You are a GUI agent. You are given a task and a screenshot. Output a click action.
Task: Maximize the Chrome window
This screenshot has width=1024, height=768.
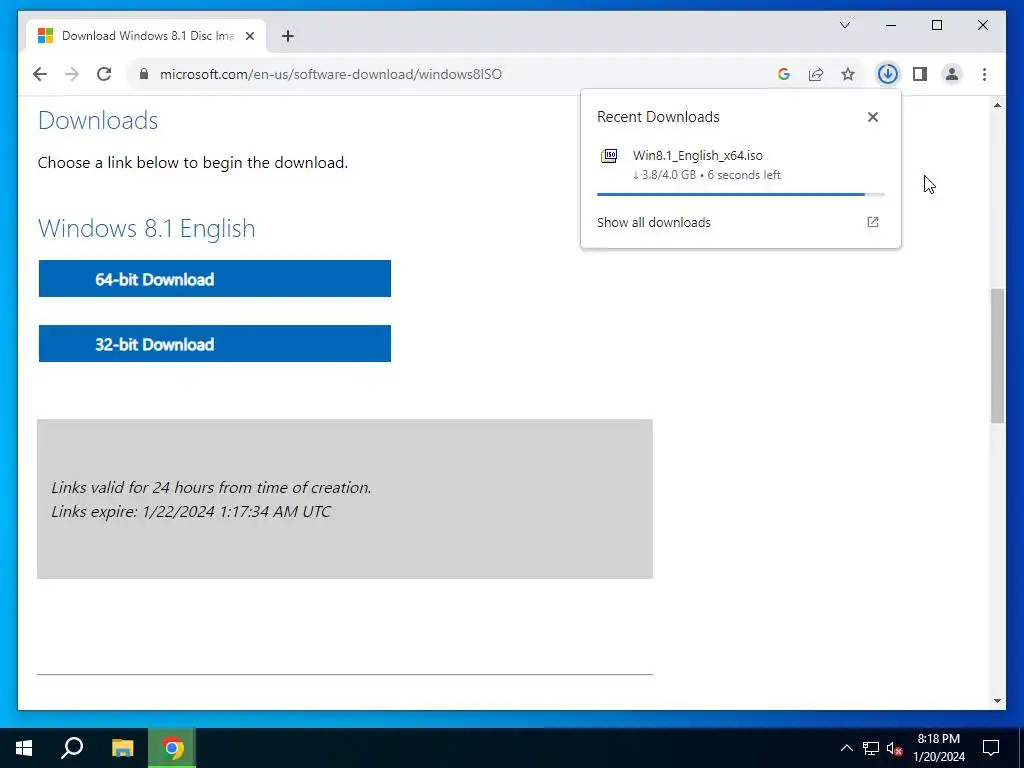936,25
